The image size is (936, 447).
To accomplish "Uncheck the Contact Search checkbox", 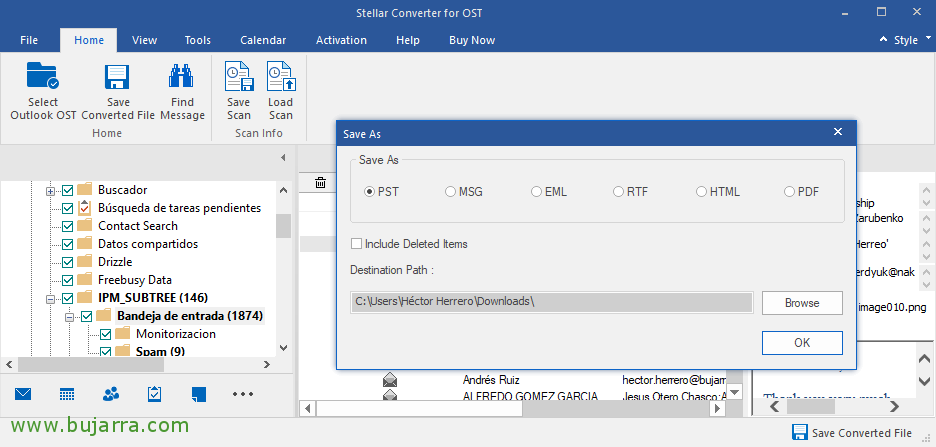I will click(67, 226).
